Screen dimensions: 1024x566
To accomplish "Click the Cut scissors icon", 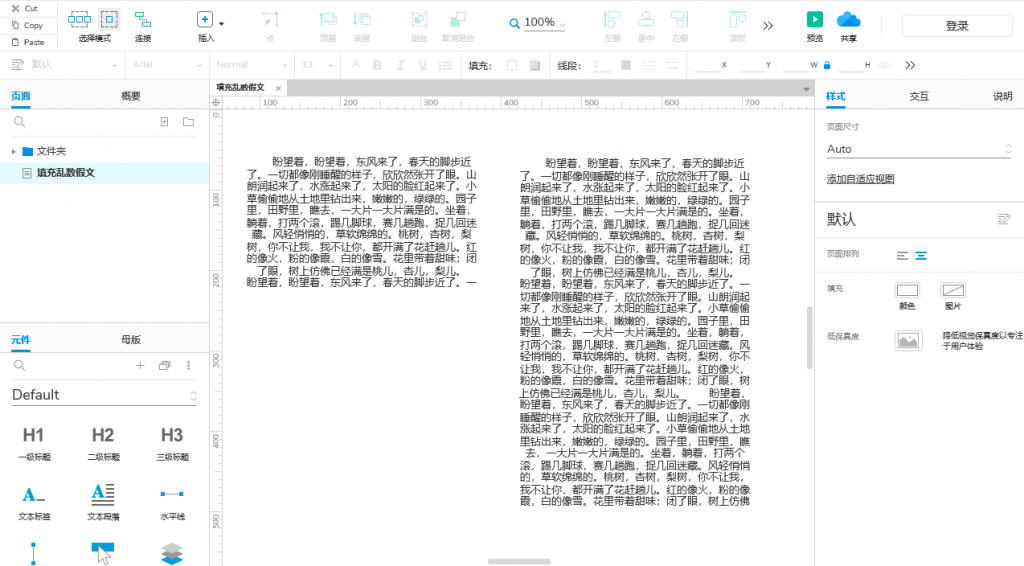I will pyautogui.click(x=15, y=8).
